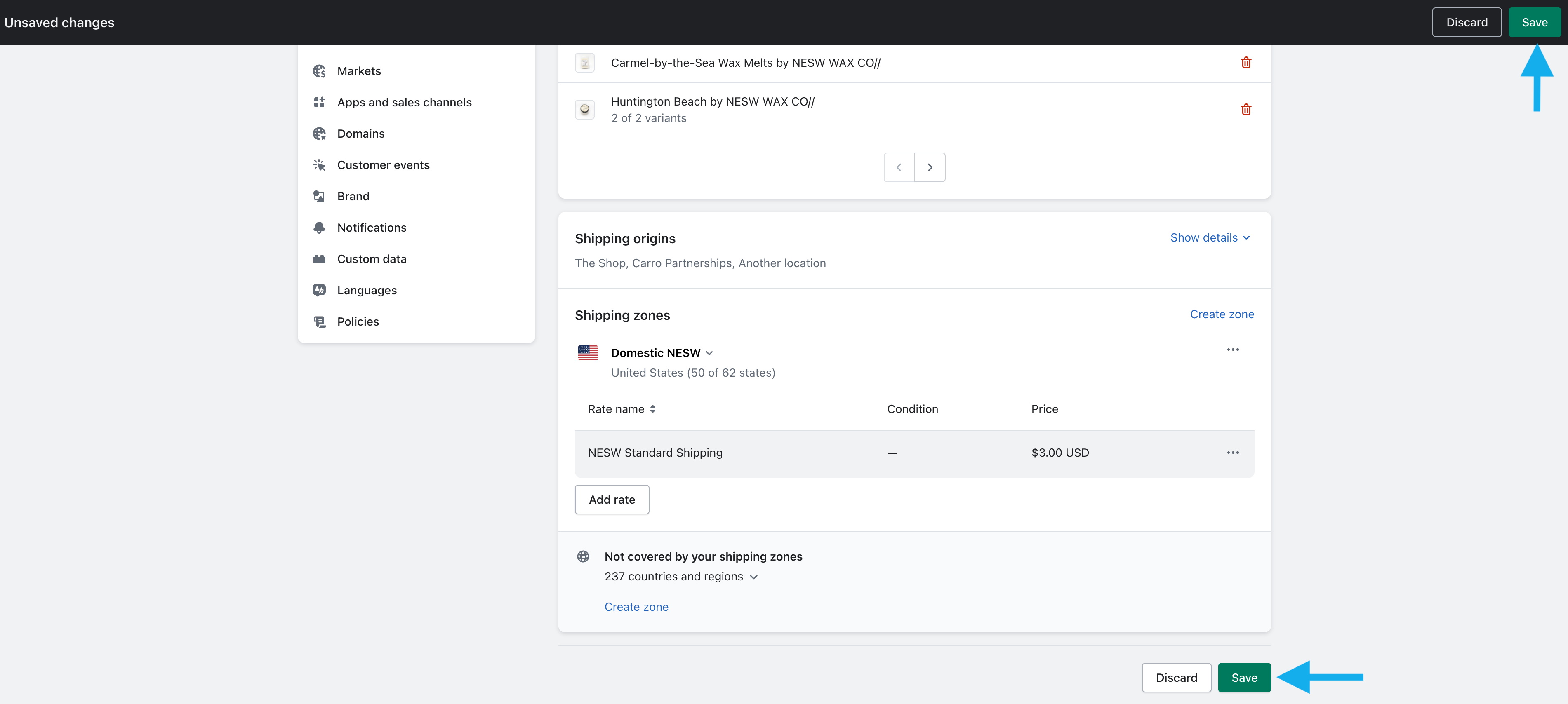Screen dimensions: 1568x704
Task: Click the bottom Discard button
Action: [1176, 678]
